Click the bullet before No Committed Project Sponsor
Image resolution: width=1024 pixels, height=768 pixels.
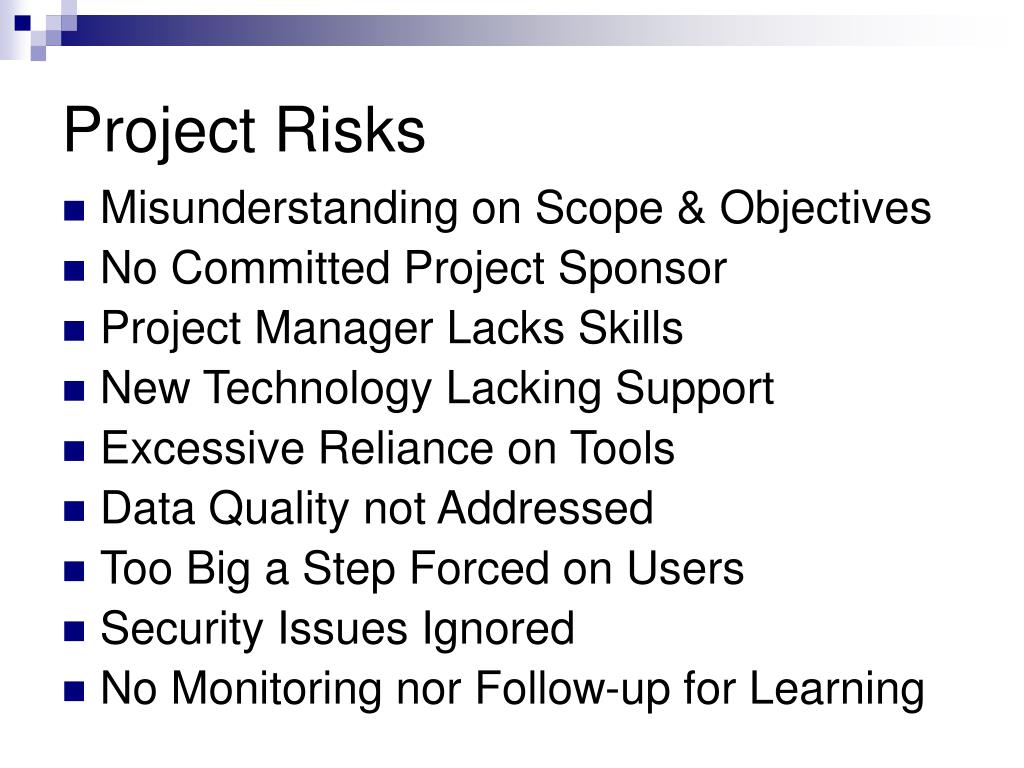coord(74,271)
